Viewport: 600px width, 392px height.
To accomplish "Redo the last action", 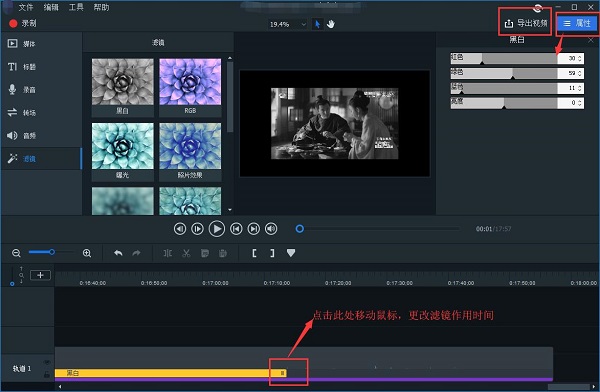I will click(x=136, y=253).
